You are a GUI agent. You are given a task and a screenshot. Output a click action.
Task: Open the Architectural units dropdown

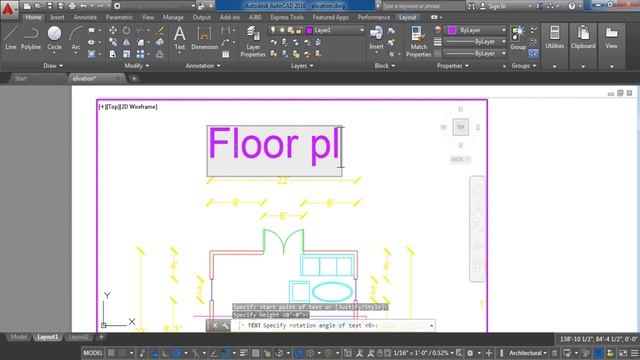point(528,353)
